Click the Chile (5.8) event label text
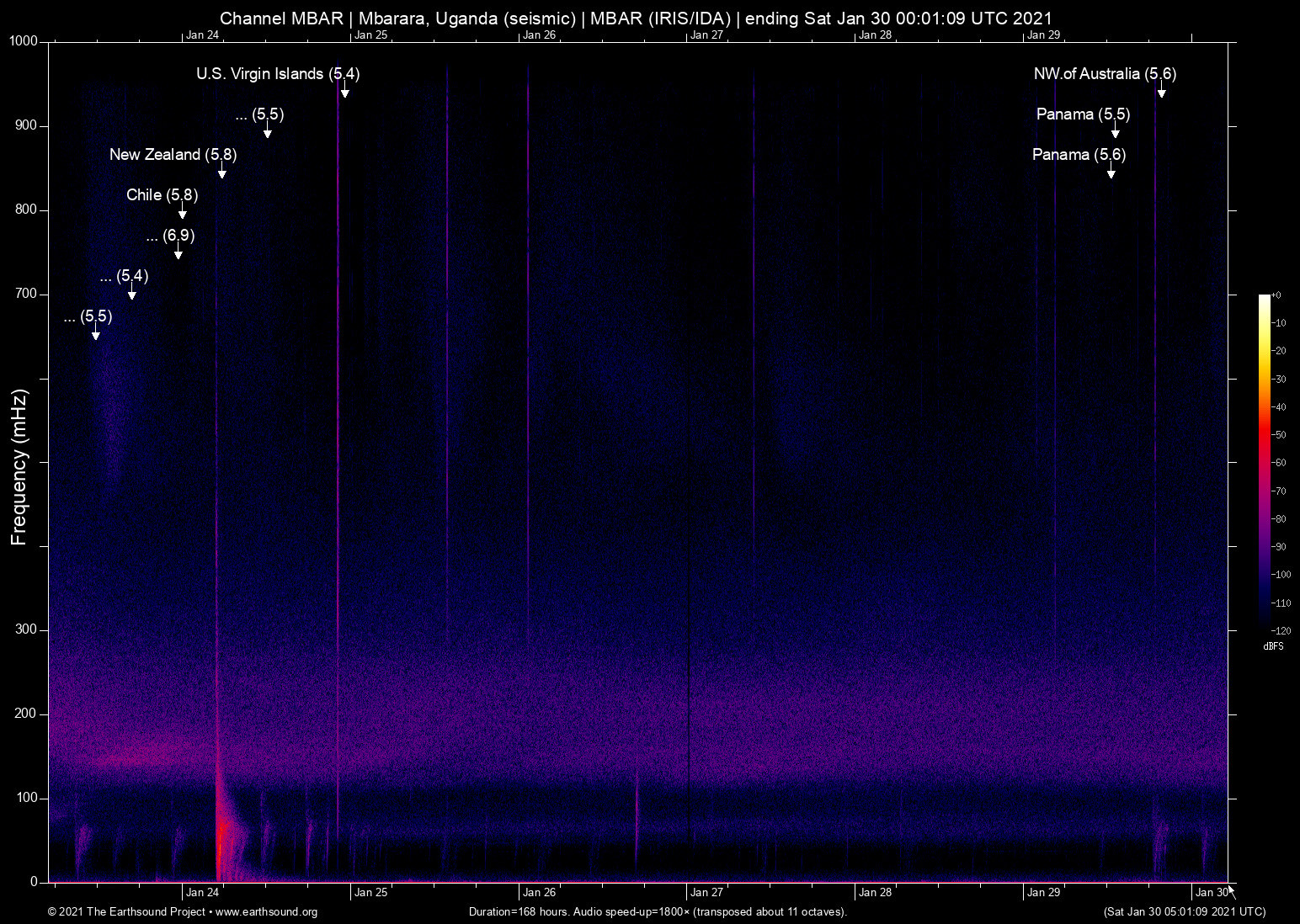Image resolution: width=1300 pixels, height=924 pixels. click(x=162, y=194)
